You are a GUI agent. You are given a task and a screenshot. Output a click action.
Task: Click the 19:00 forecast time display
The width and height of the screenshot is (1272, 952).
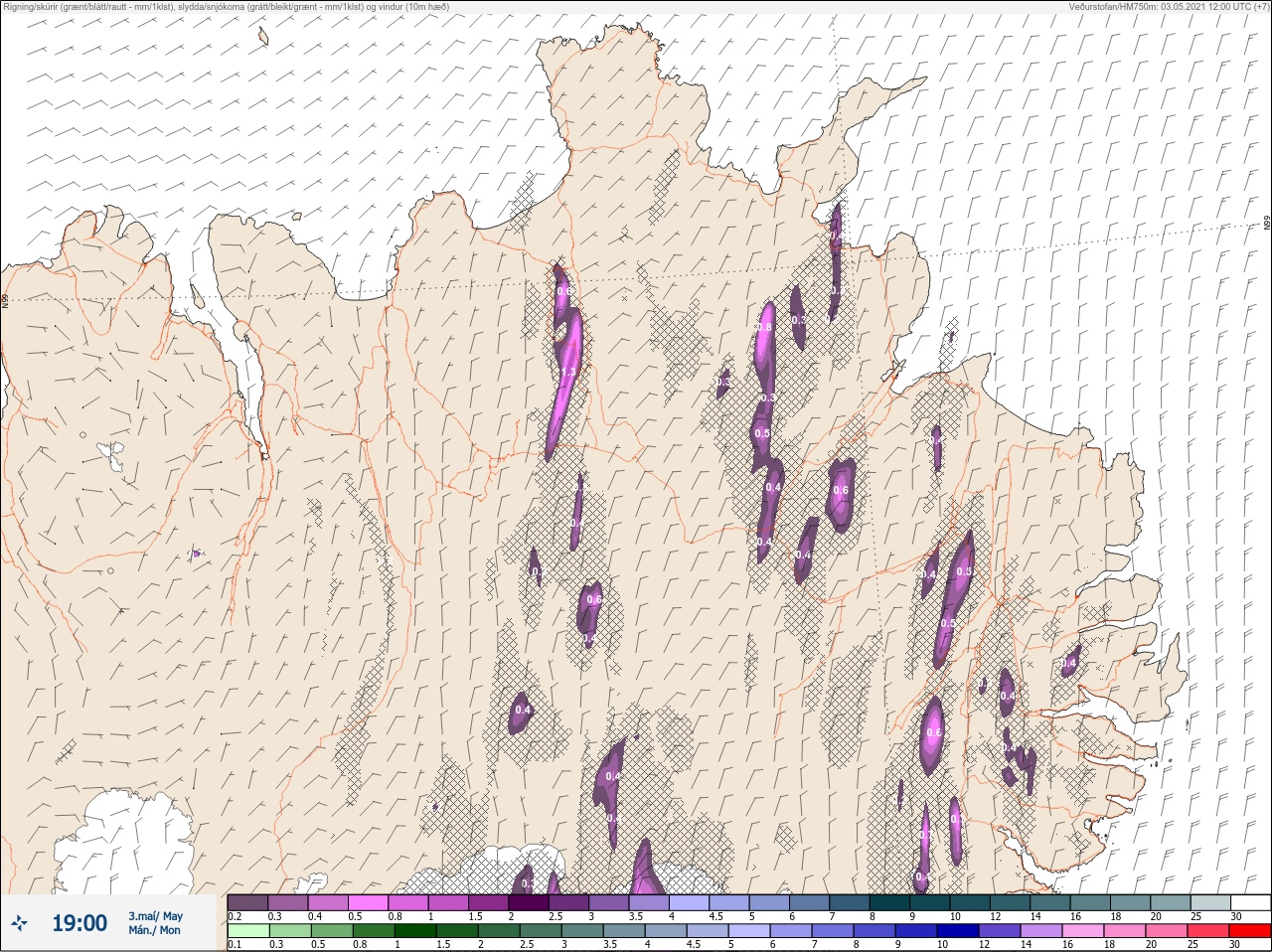[x=79, y=923]
